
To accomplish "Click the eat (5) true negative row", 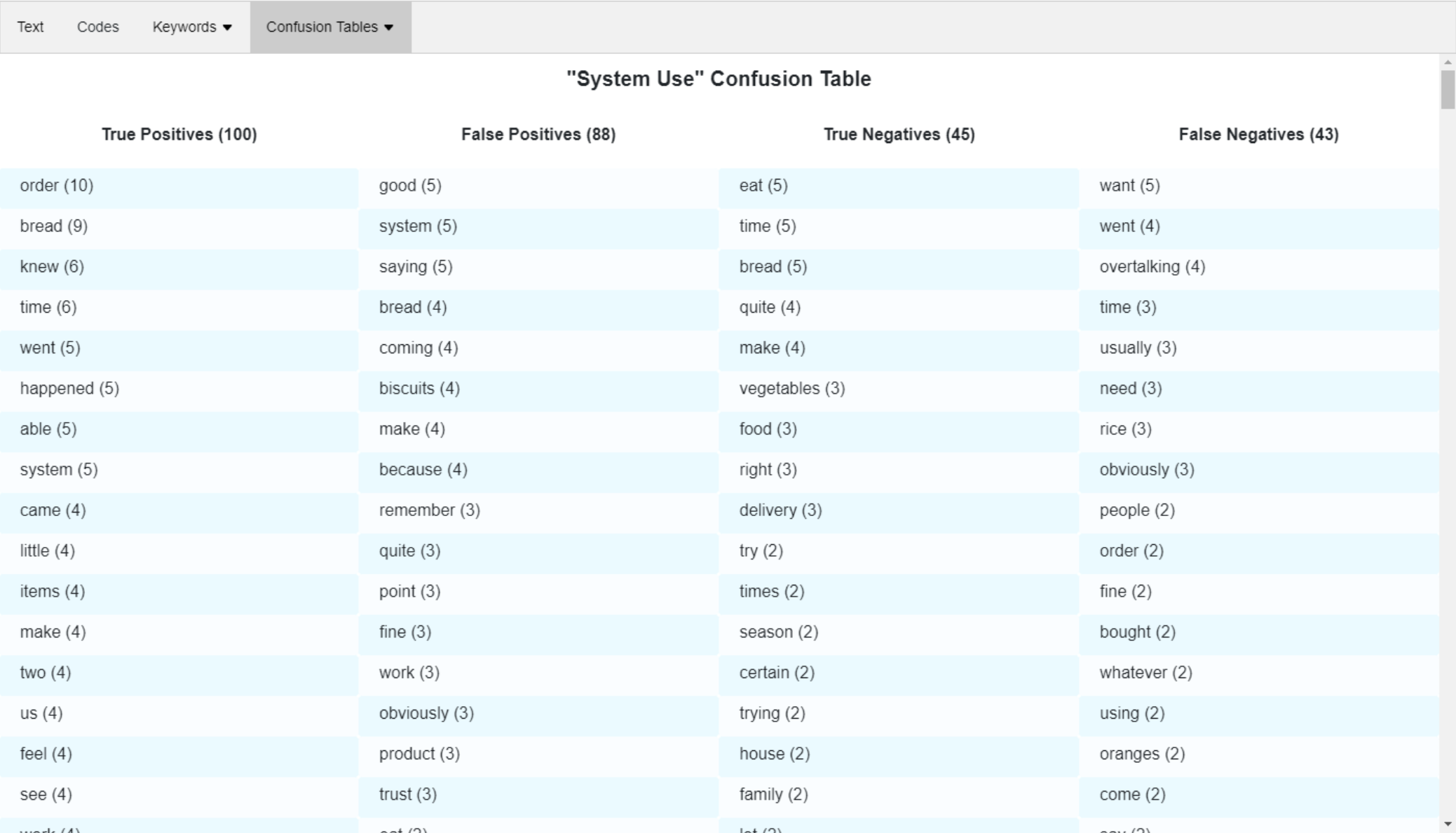I will click(898, 185).
